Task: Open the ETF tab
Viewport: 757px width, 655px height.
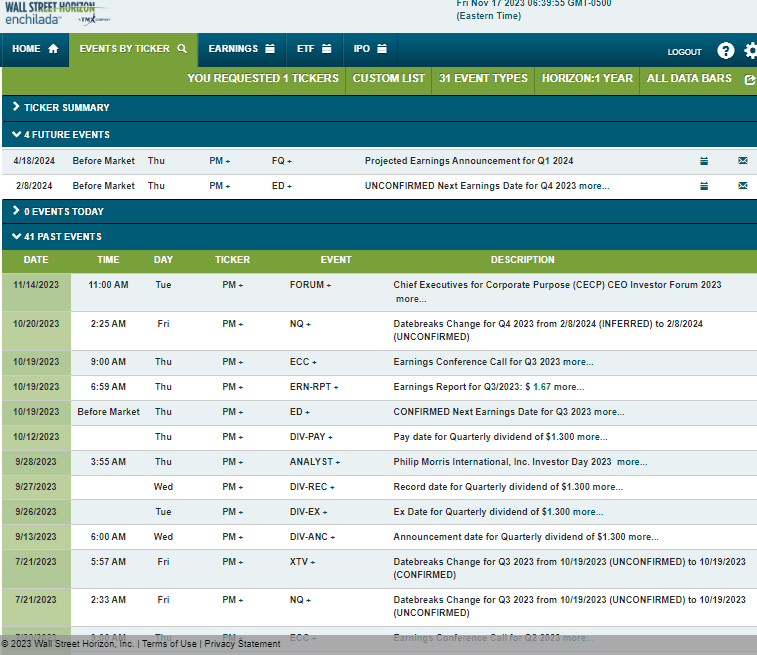Action: click(x=314, y=49)
